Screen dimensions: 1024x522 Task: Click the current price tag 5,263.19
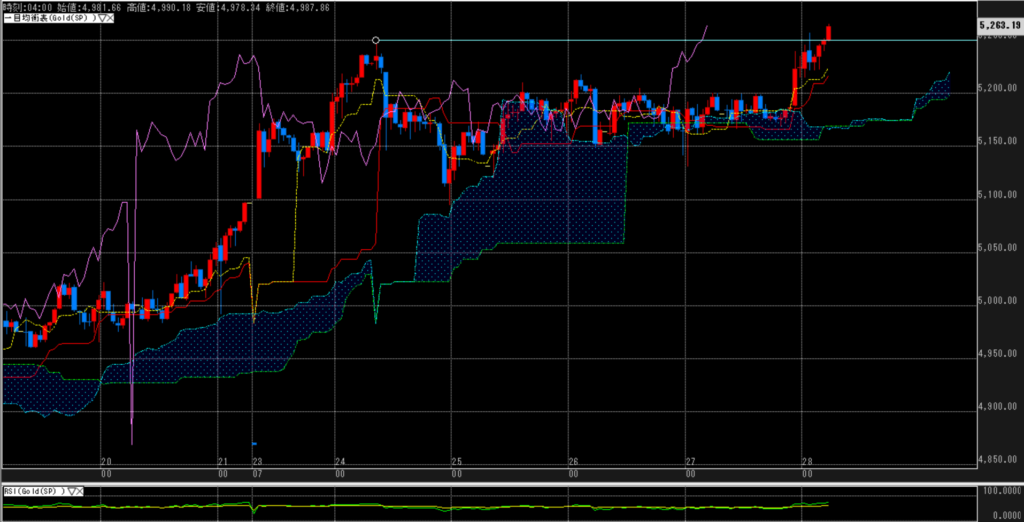pyautogui.click(x=1000, y=23)
